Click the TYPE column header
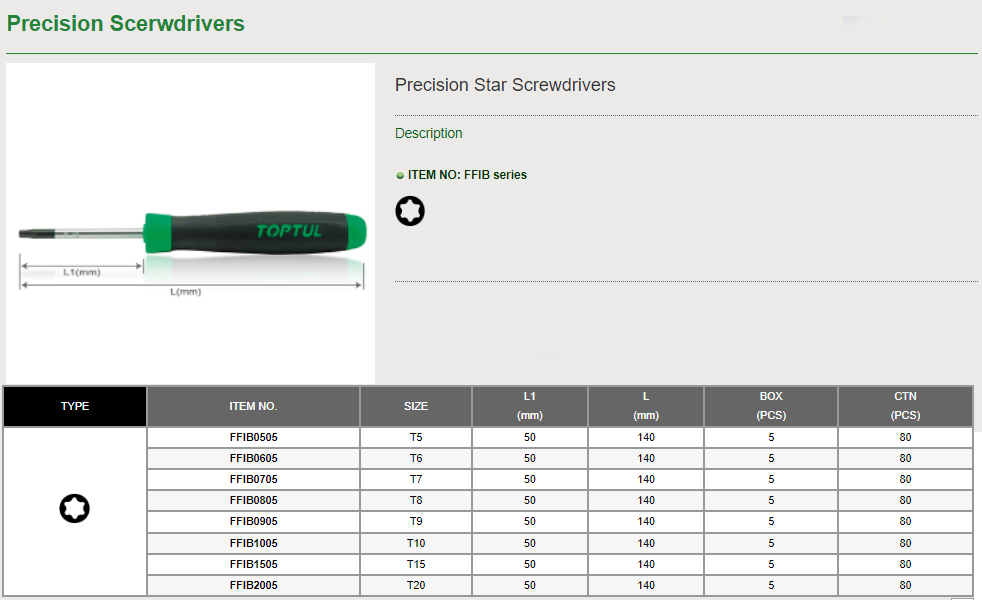The image size is (982, 600). 75,406
